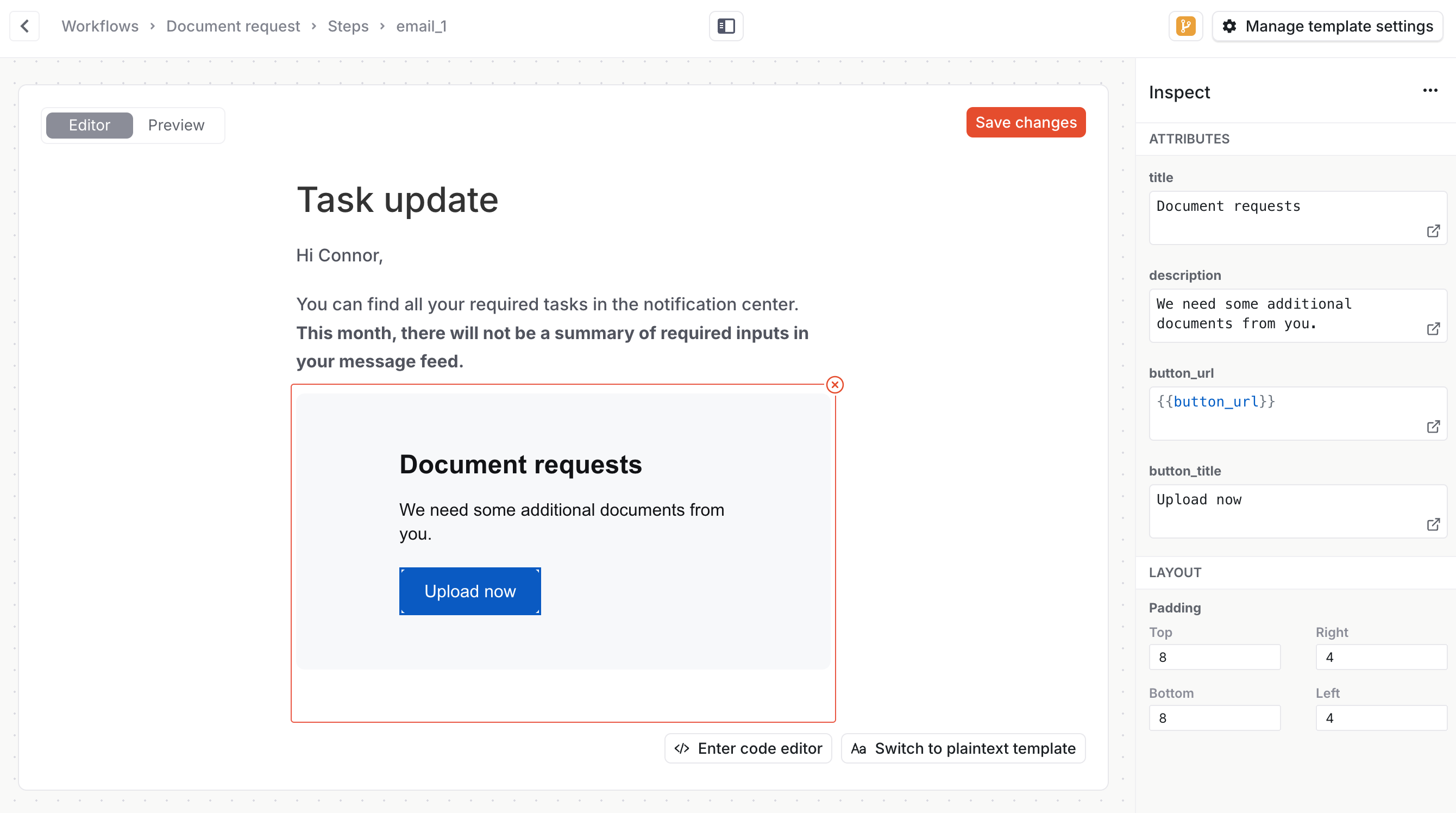Click Save changes button
The width and height of the screenshot is (1456, 813).
click(1026, 122)
